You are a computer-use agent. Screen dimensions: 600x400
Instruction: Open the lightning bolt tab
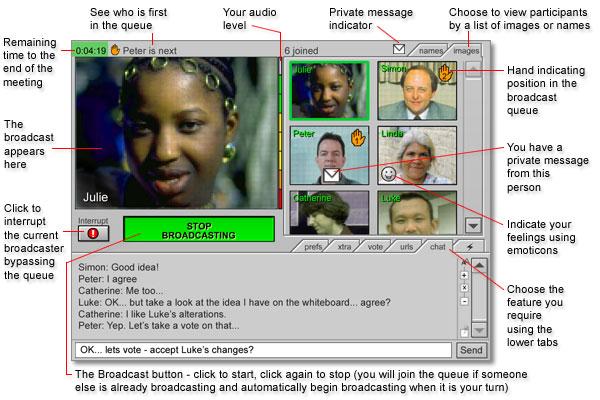pyautogui.click(x=469, y=246)
